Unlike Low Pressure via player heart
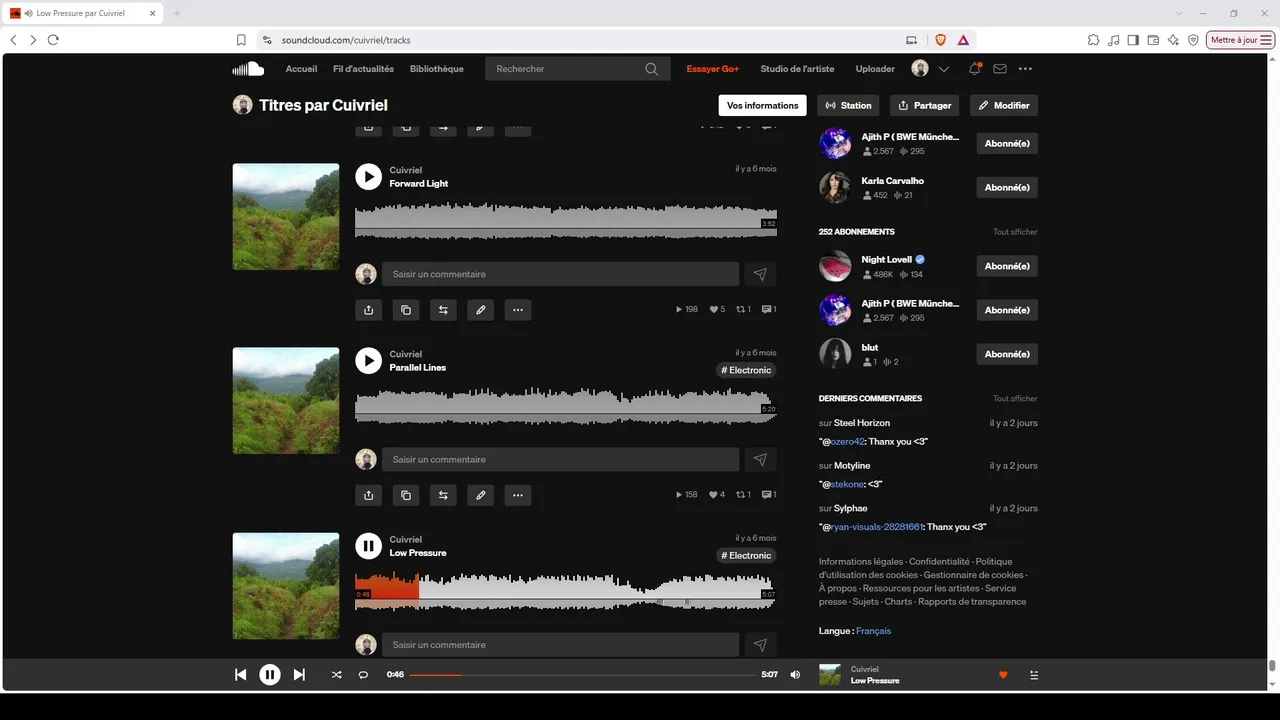This screenshot has height=720, width=1280. click(x=1003, y=675)
